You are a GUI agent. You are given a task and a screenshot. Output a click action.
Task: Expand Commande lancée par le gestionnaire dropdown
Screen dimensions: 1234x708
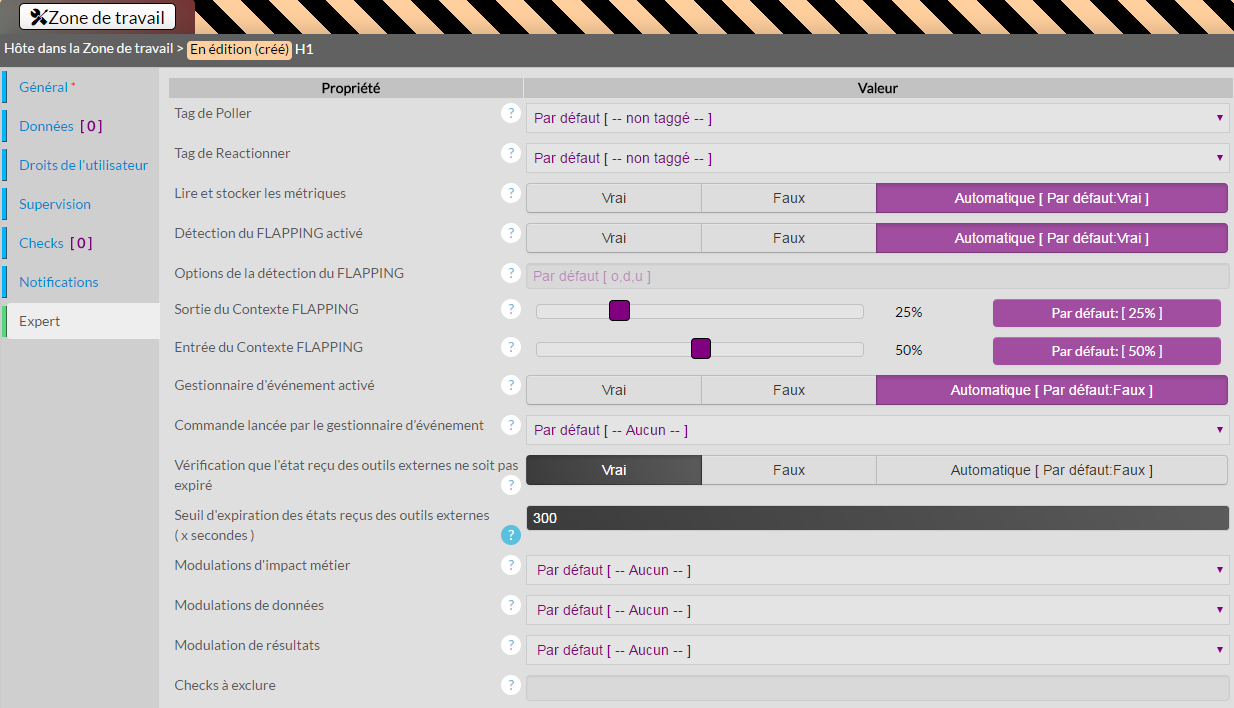coord(876,430)
